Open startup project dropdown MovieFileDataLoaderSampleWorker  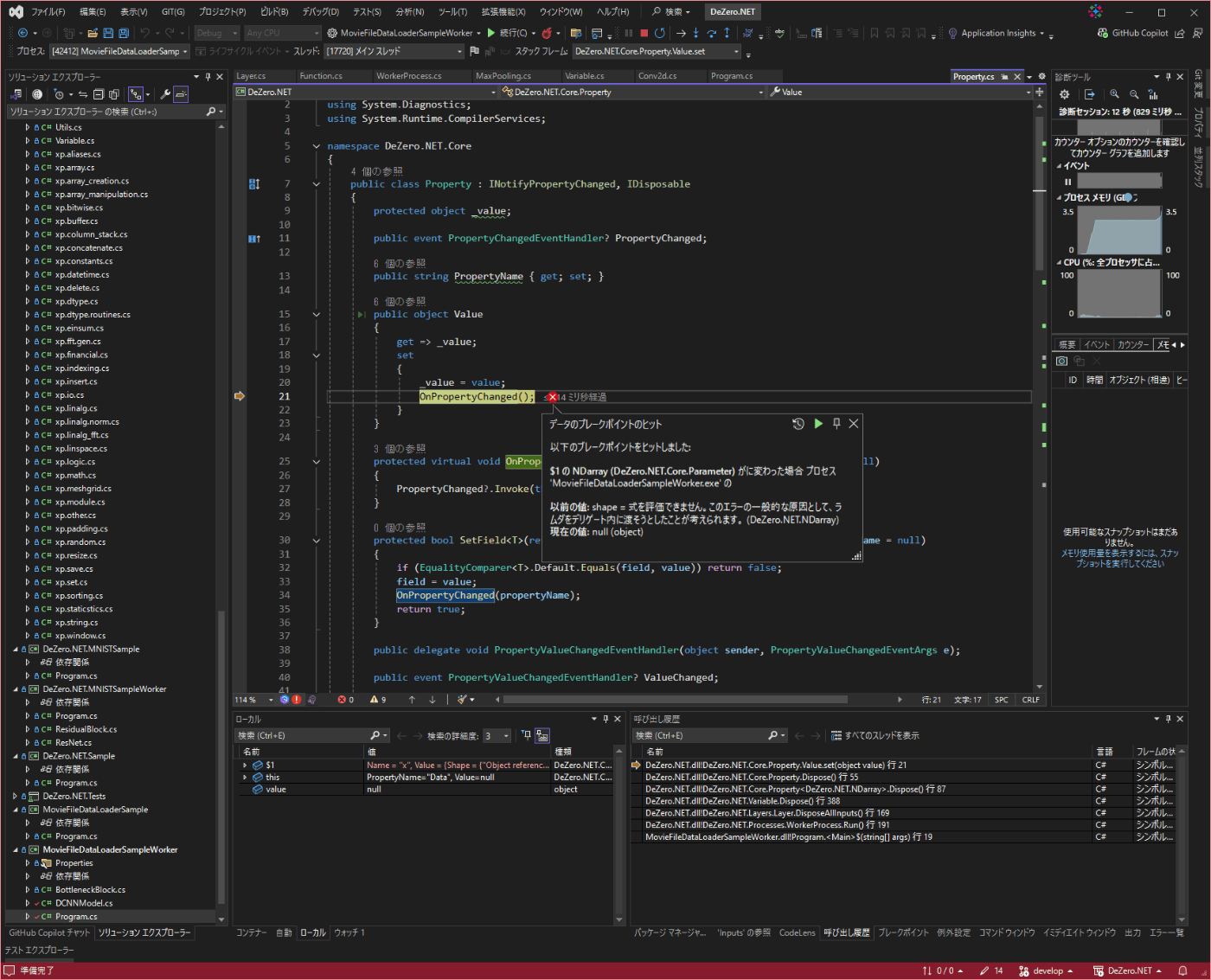pyautogui.click(x=403, y=33)
